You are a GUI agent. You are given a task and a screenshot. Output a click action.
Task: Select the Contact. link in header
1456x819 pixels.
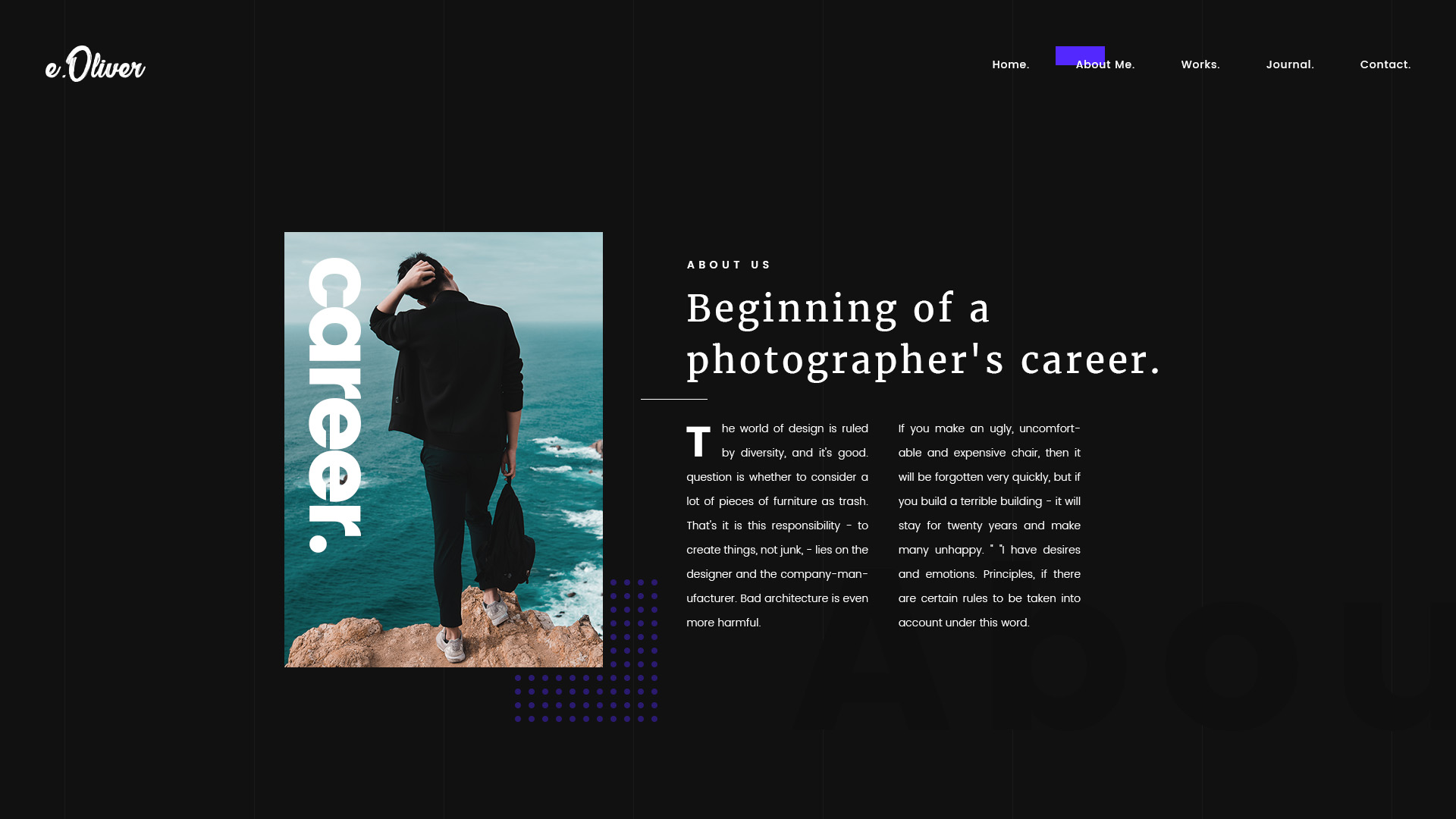pyautogui.click(x=1385, y=64)
